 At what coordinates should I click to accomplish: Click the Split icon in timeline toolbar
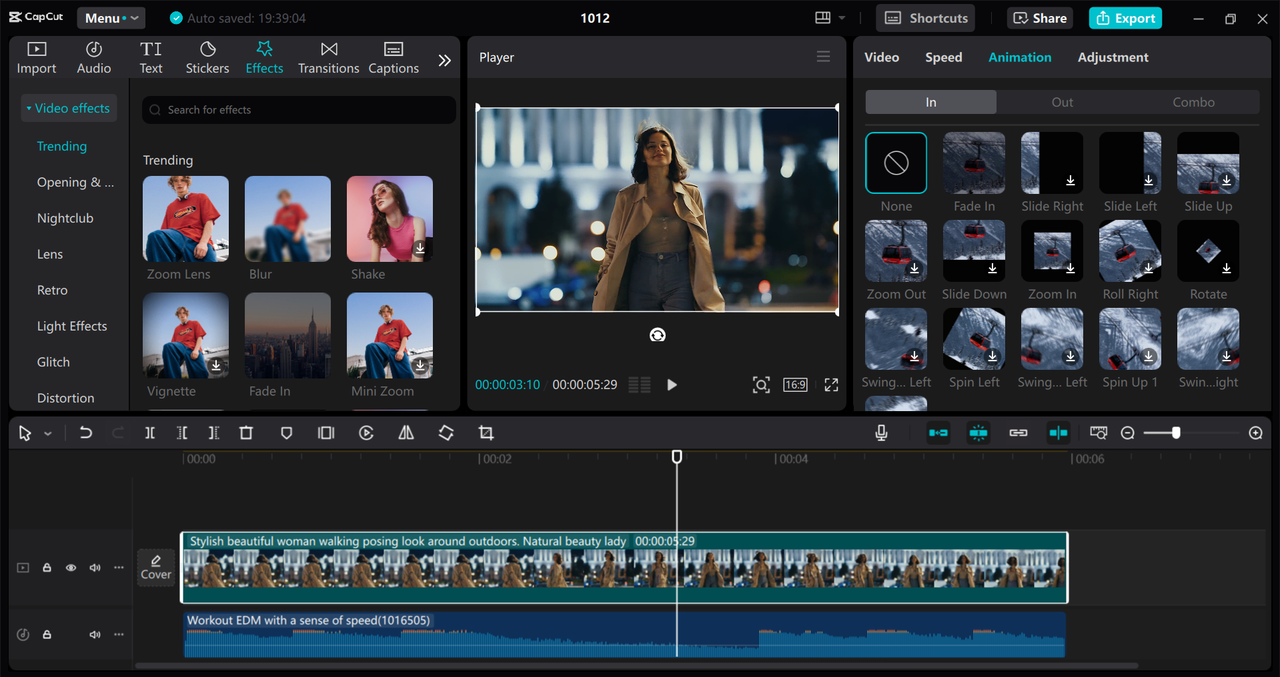(x=150, y=433)
